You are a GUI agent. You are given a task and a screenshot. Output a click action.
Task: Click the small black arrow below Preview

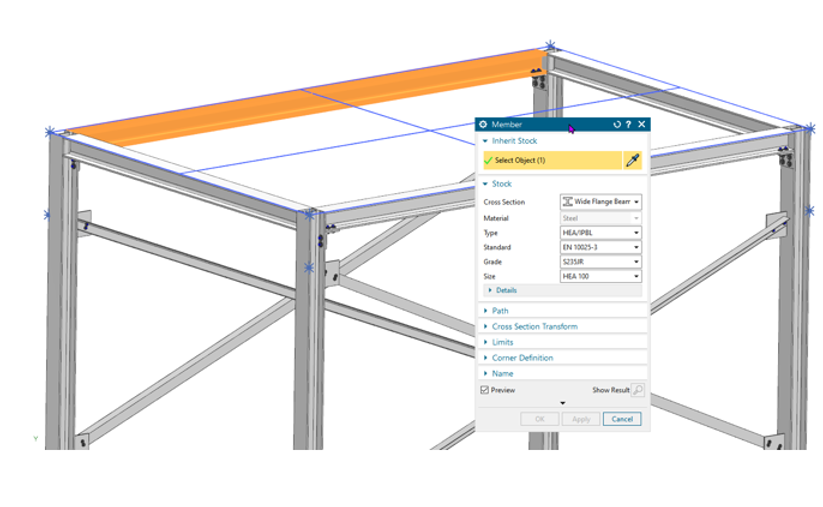pos(562,403)
